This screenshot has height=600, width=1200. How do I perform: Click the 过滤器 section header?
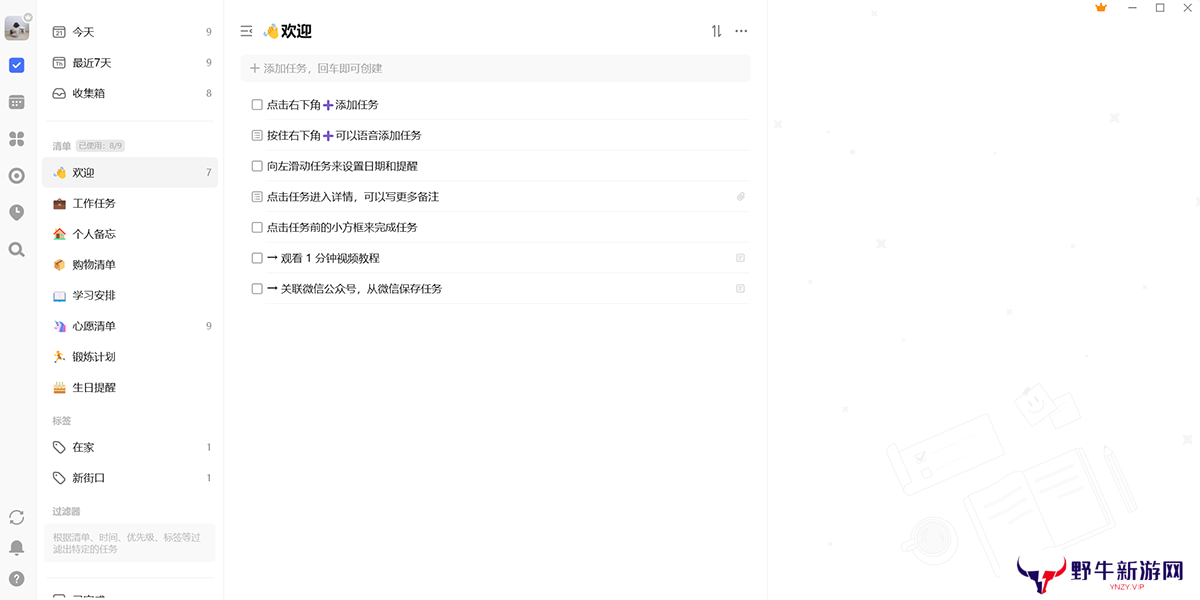pyautogui.click(x=67, y=511)
